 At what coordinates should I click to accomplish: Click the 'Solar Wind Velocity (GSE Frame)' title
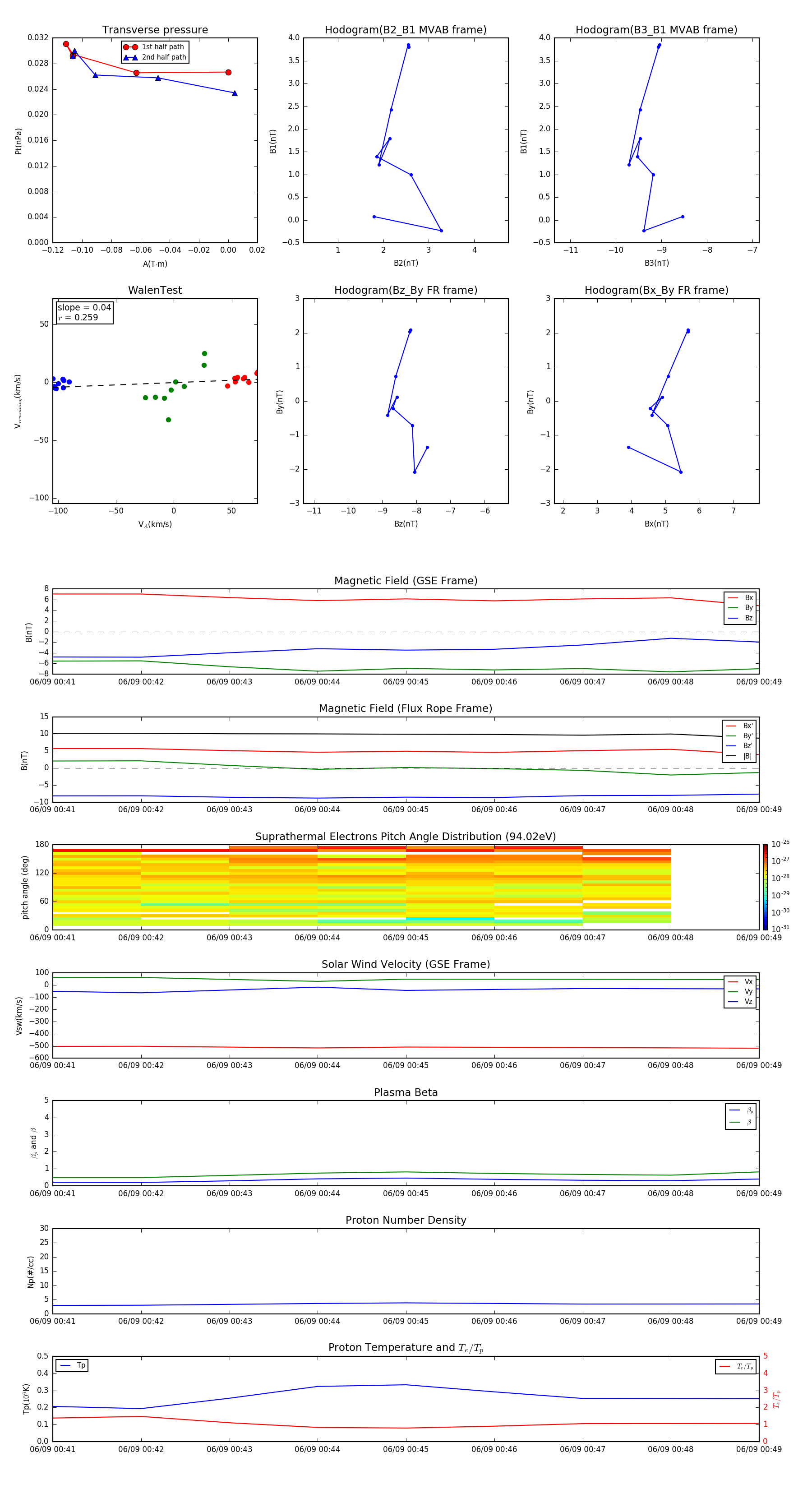pos(406,965)
